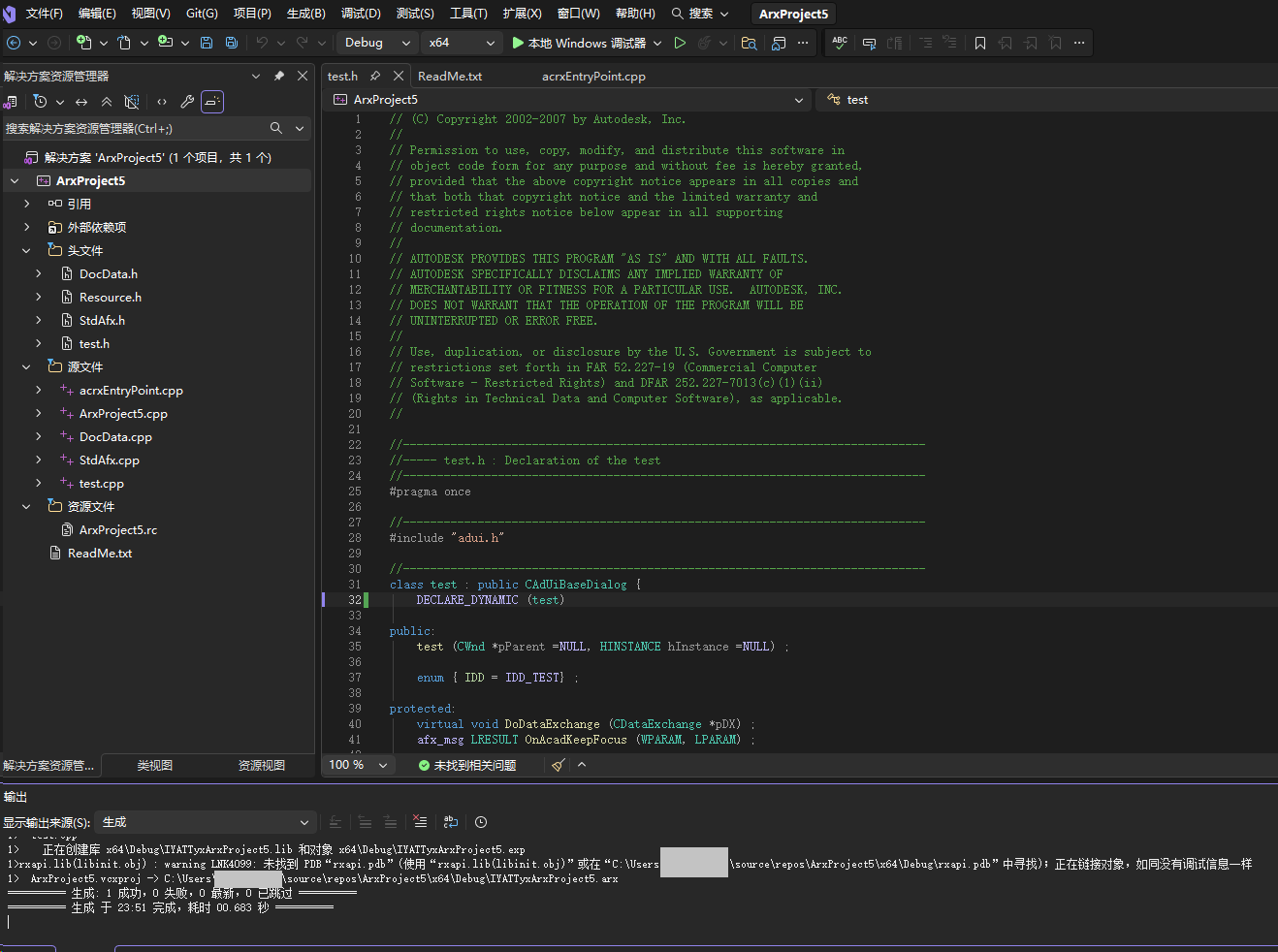Collapse the 头文件 folder in the tree

tap(26, 251)
